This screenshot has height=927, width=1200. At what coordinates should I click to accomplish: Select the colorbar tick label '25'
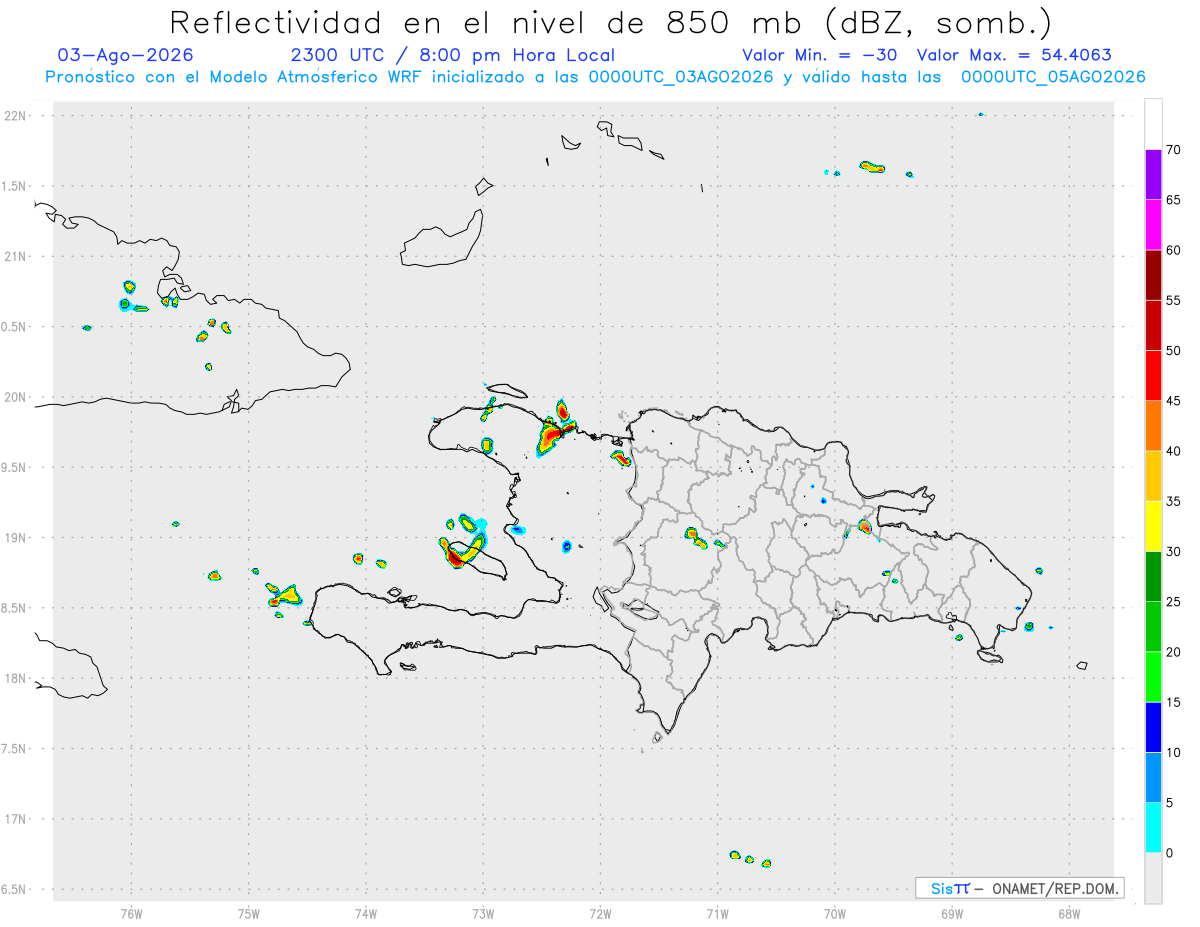pyautogui.click(x=1174, y=602)
